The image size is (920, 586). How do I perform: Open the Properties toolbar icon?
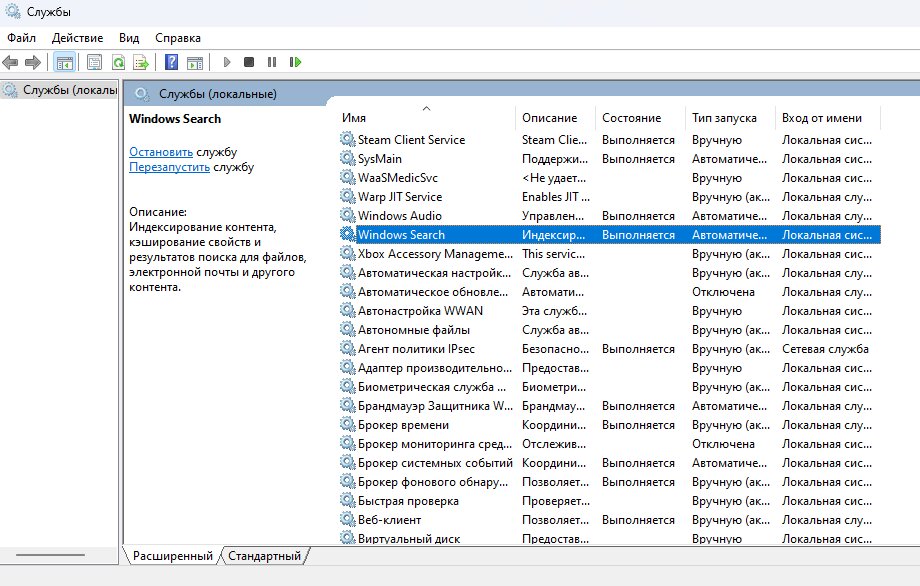click(x=94, y=62)
